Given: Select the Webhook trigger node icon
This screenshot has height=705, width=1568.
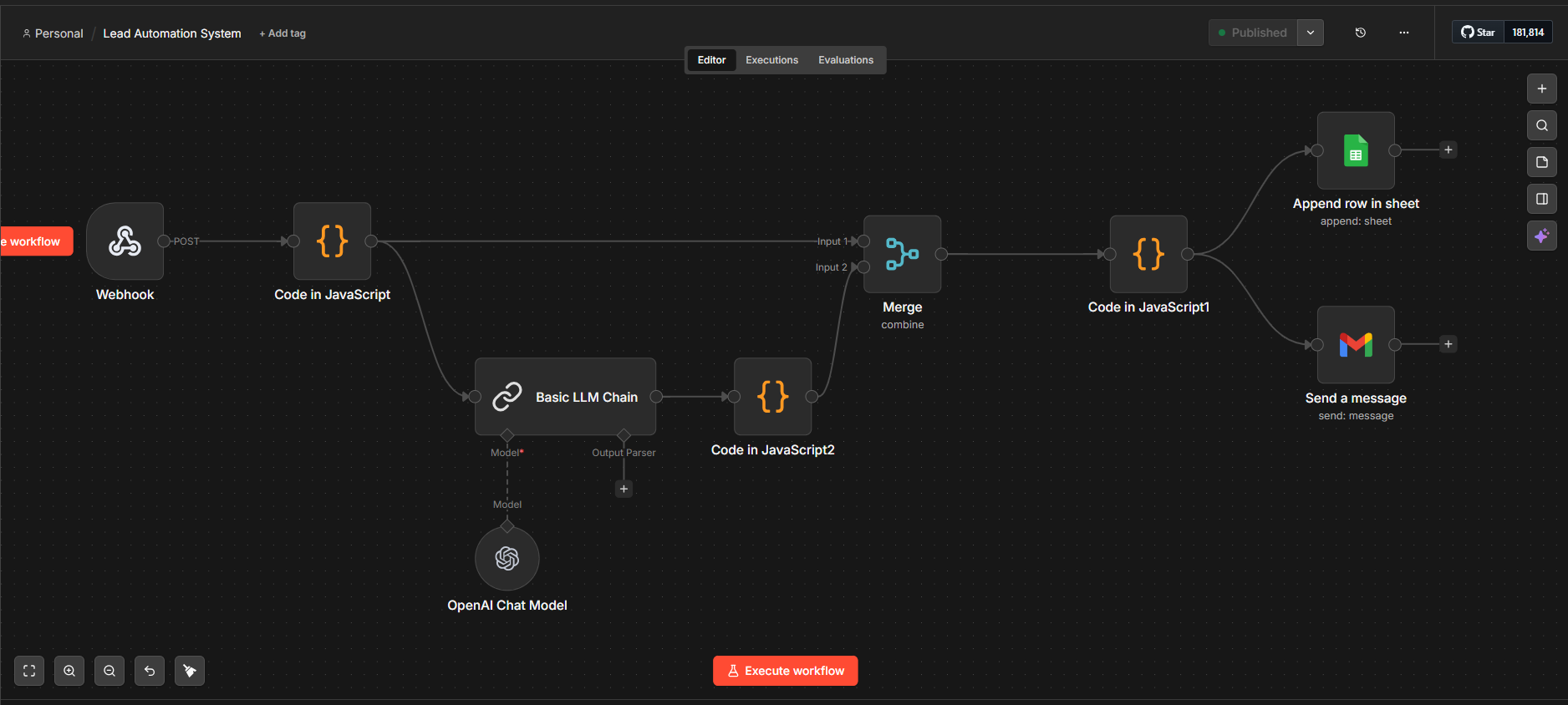Looking at the screenshot, I should pyautogui.click(x=125, y=241).
